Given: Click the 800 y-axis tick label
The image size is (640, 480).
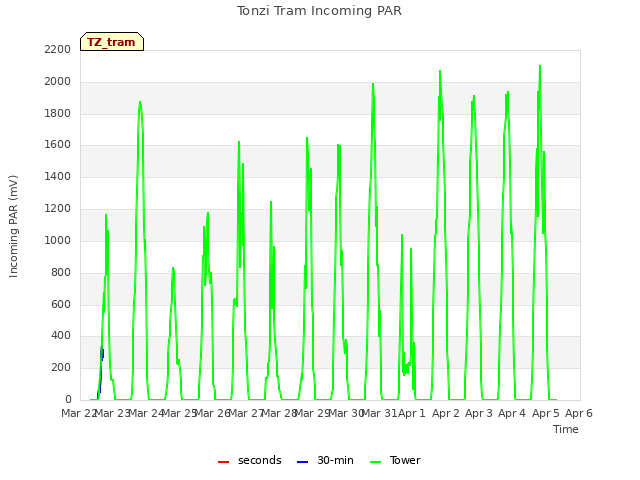Looking at the screenshot, I should pos(61,272).
